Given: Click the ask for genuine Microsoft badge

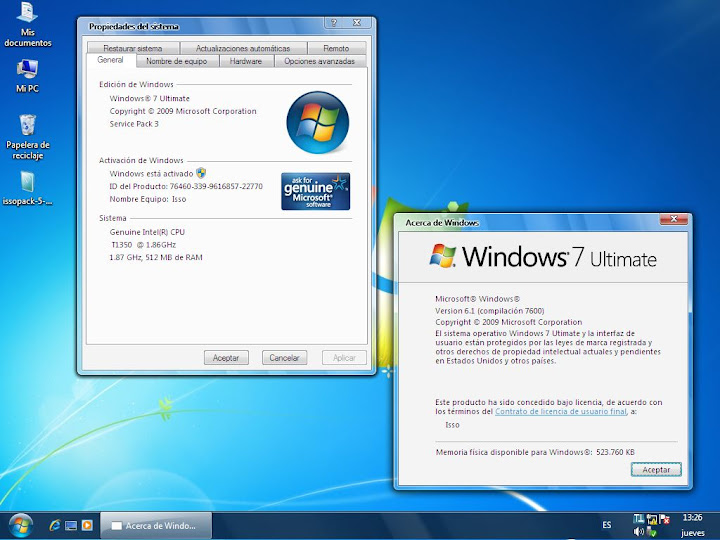Looking at the screenshot, I should (315, 191).
